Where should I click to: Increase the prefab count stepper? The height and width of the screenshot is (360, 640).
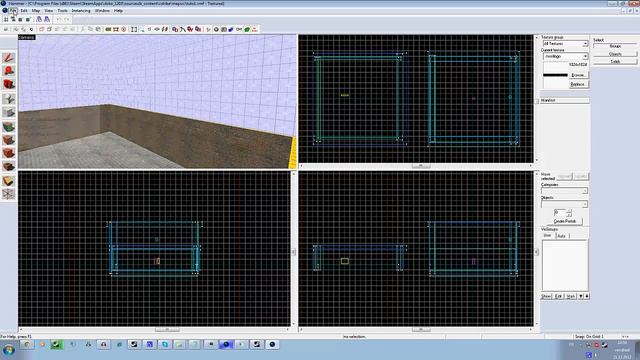point(569,211)
